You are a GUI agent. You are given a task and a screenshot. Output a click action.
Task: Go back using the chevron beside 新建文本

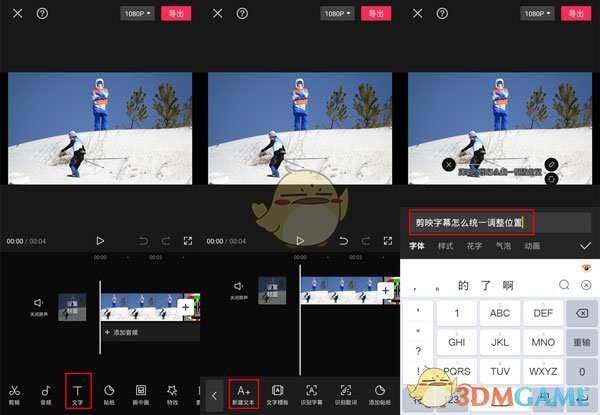click(214, 394)
